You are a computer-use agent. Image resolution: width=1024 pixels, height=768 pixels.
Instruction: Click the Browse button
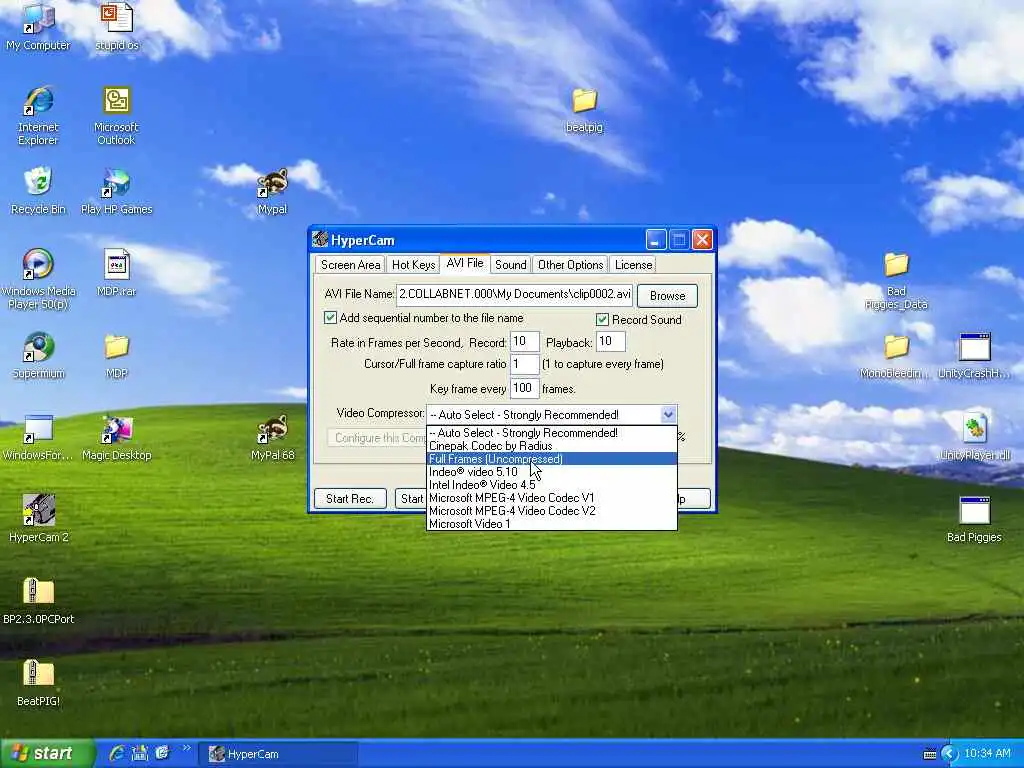tap(667, 296)
